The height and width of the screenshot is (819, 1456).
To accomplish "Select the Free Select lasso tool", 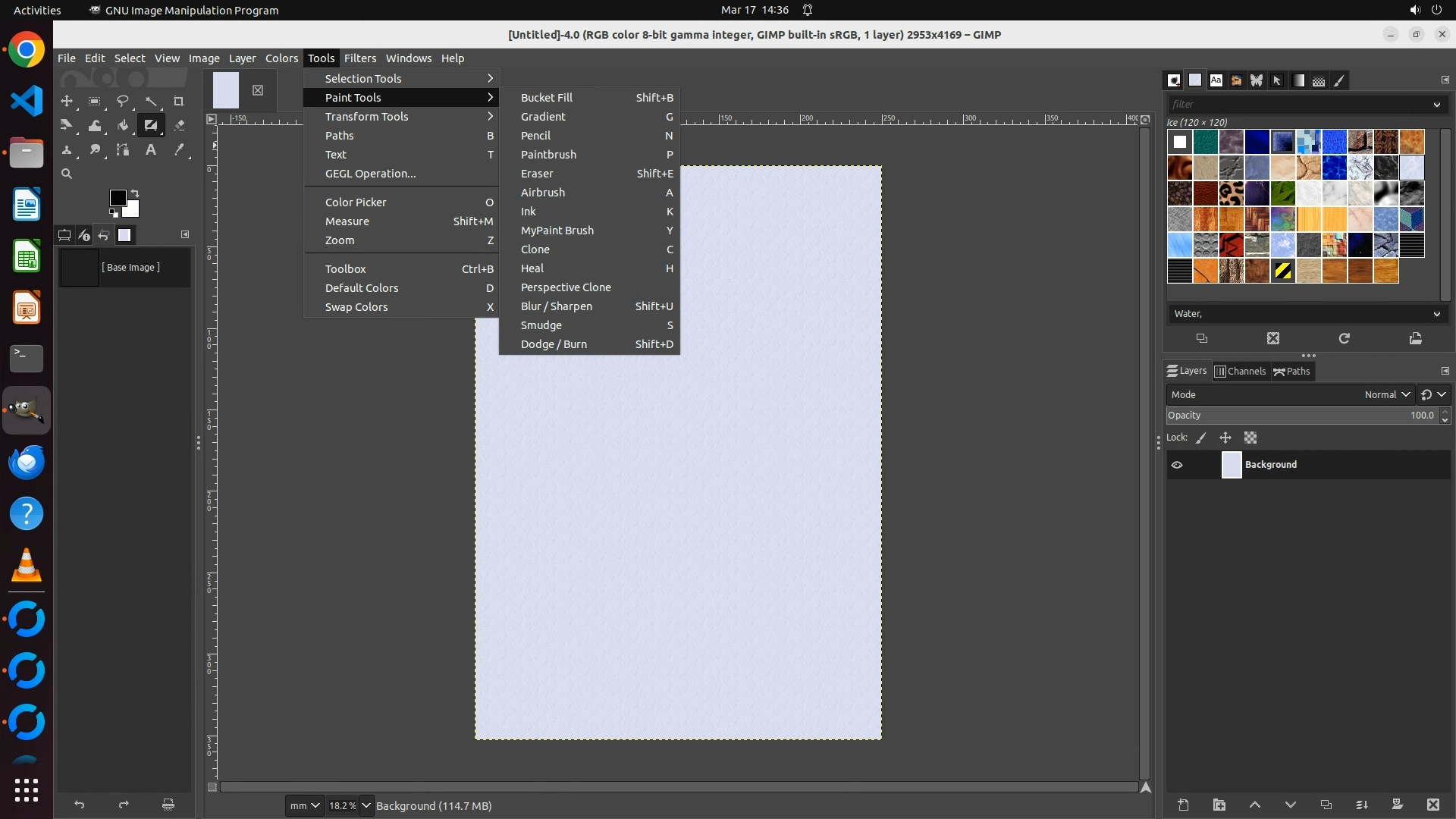I will 122,101.
